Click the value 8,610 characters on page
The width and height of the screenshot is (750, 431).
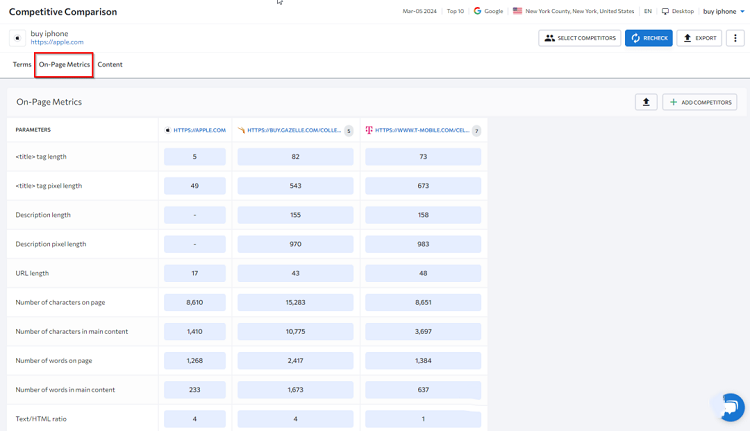pyautogui.click(x=195, y=302)
